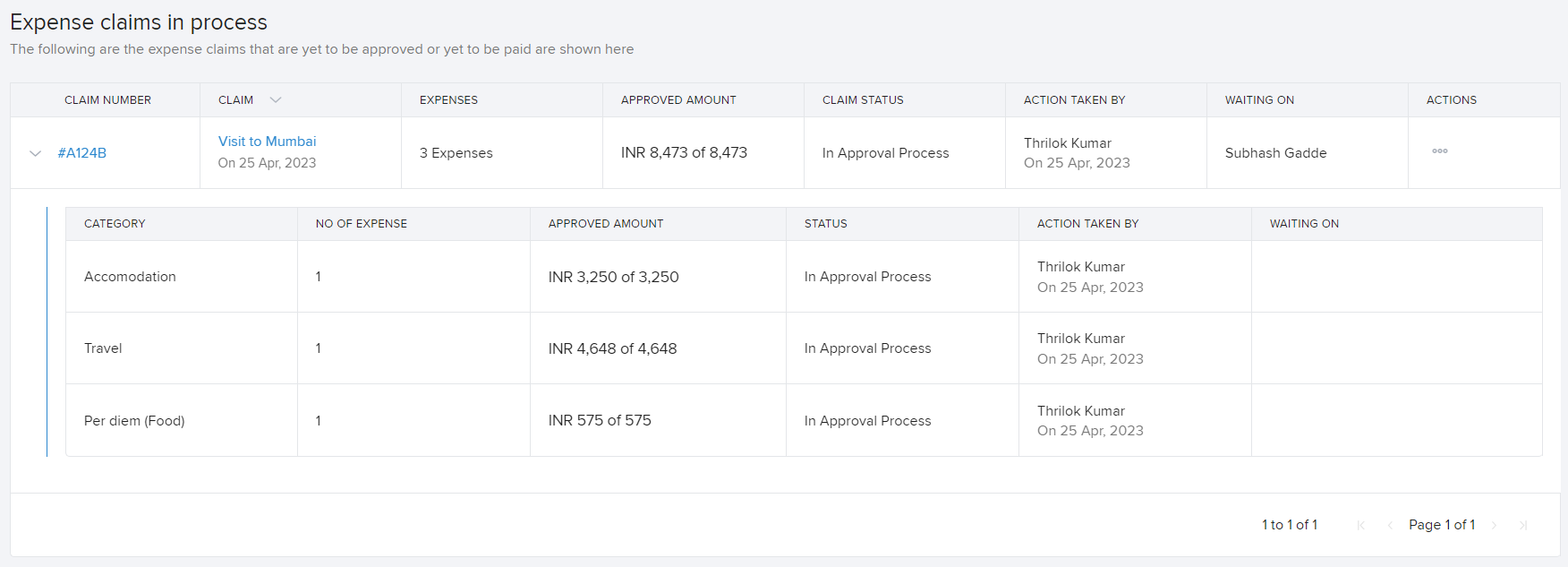1568x567 pixels.
Task: Go to the first page icon
Action: (x=1360, y=525)
